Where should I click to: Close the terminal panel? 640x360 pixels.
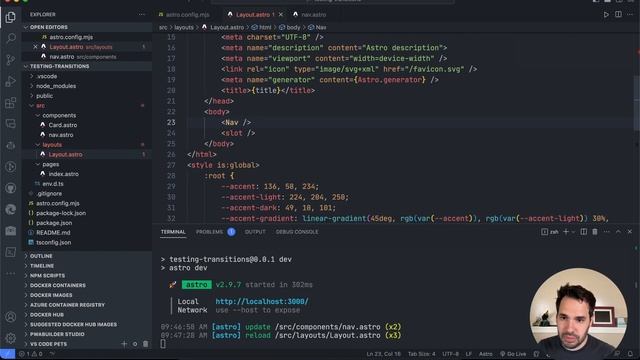630,232
